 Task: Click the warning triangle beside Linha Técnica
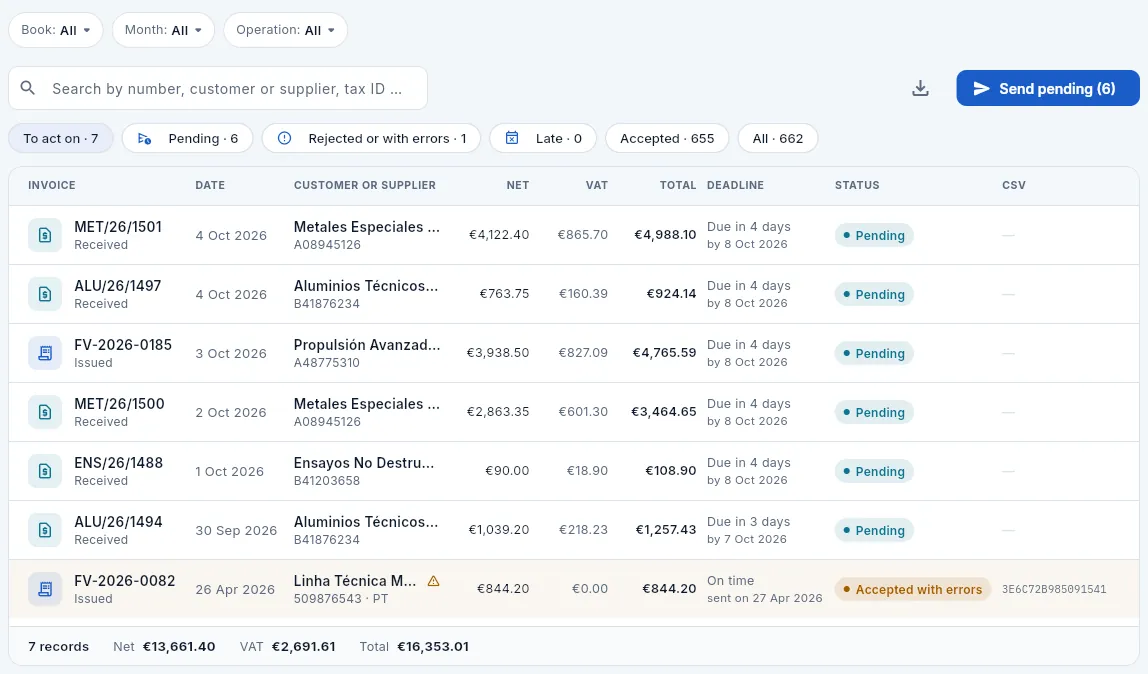[433, 581]
